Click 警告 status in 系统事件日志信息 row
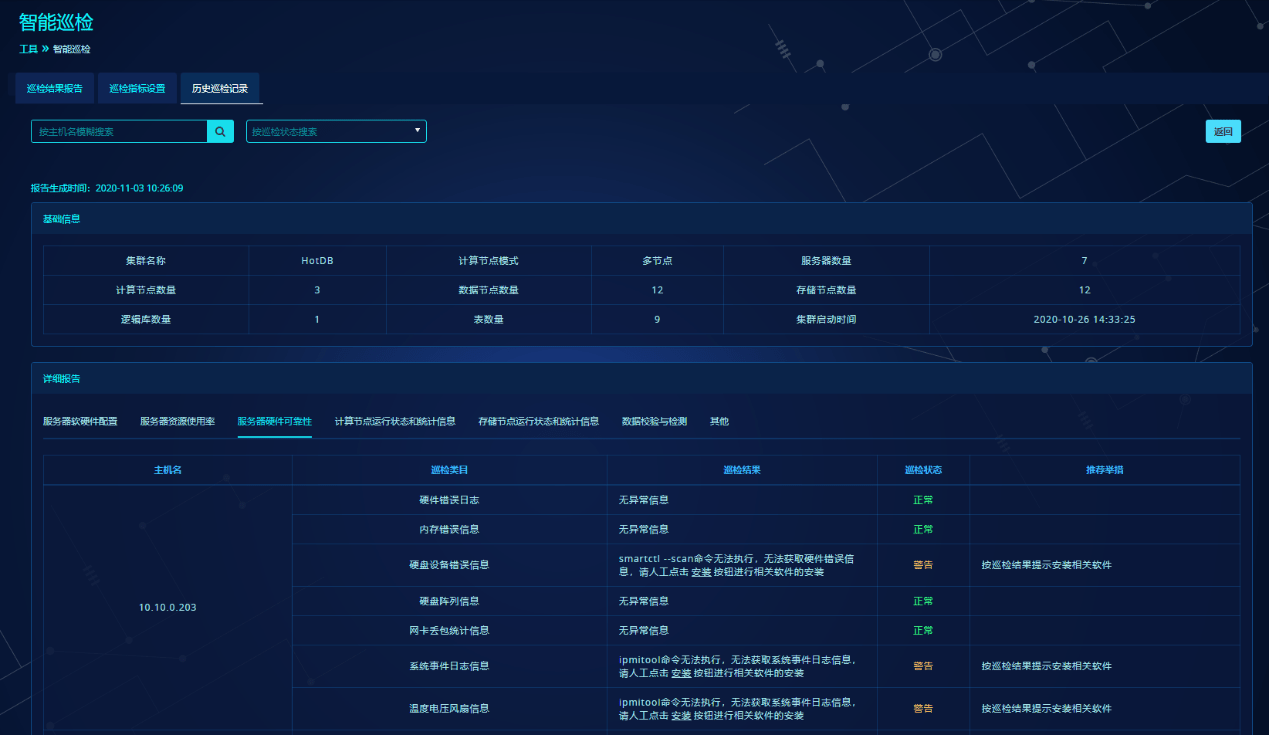 (x=923, y=666)
